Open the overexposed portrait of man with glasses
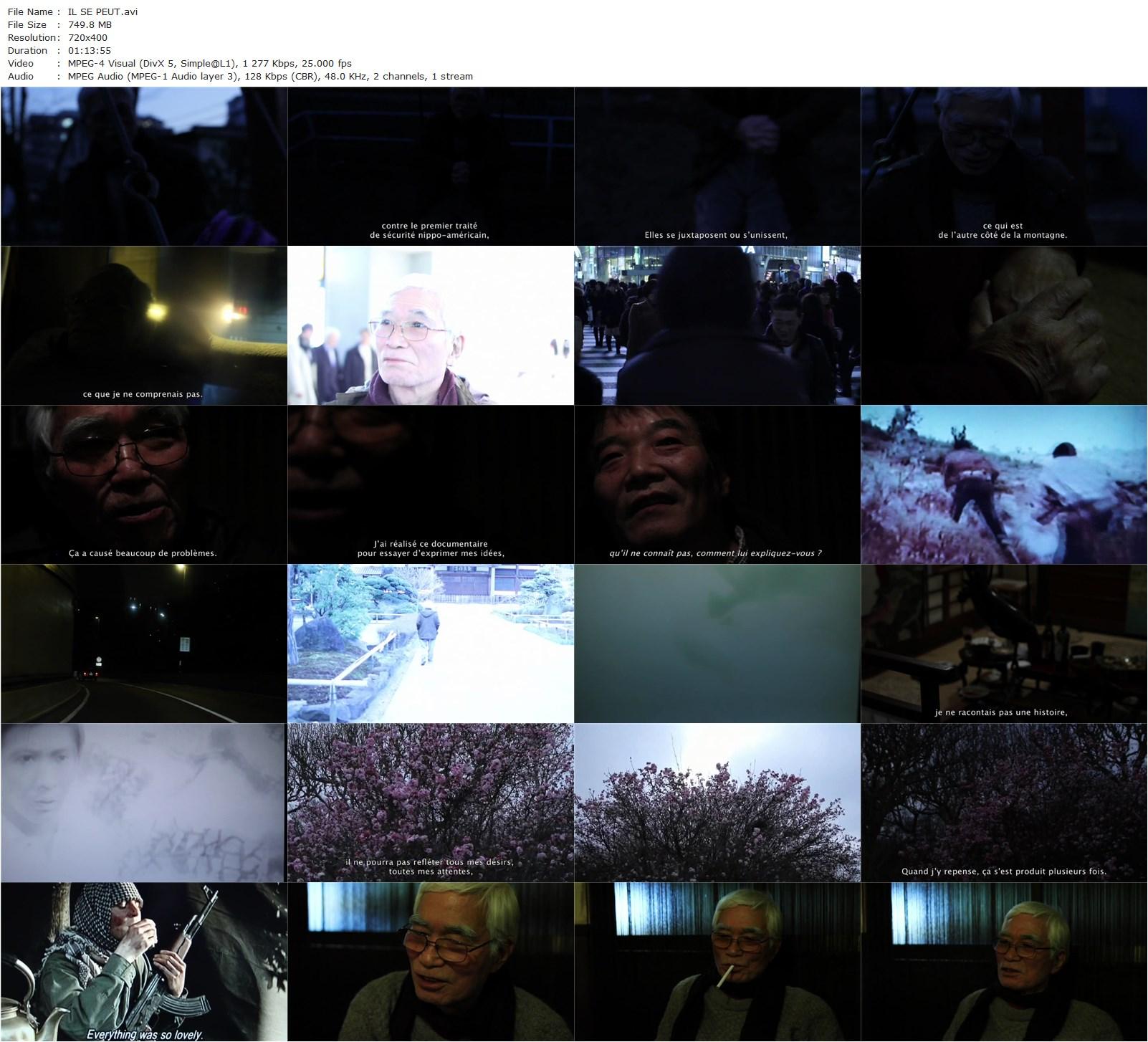This screenshot has height=1042, width=1148. tap(431, 326)
